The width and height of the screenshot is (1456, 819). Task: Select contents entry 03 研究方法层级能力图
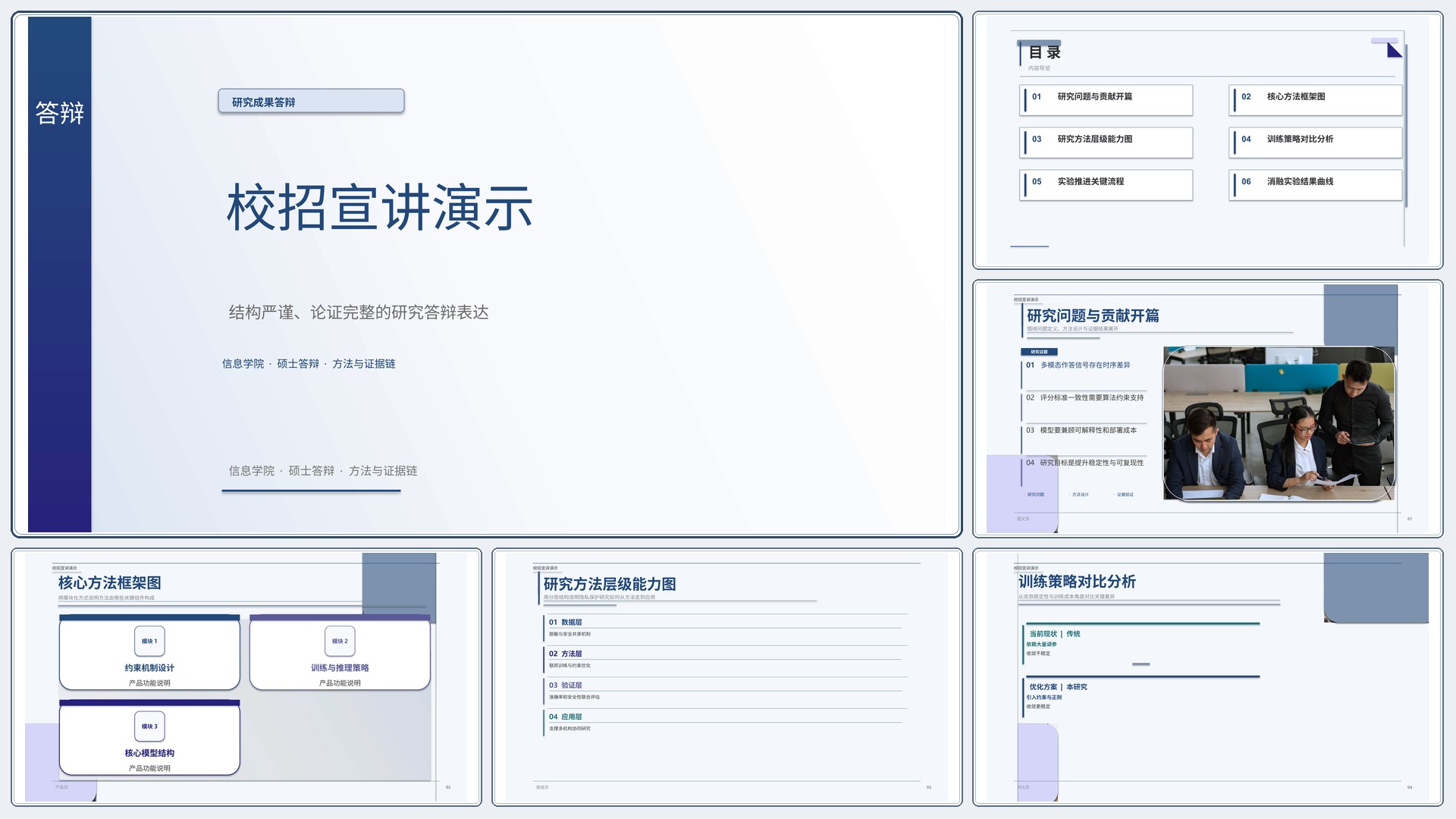[x=1106, y=143]
